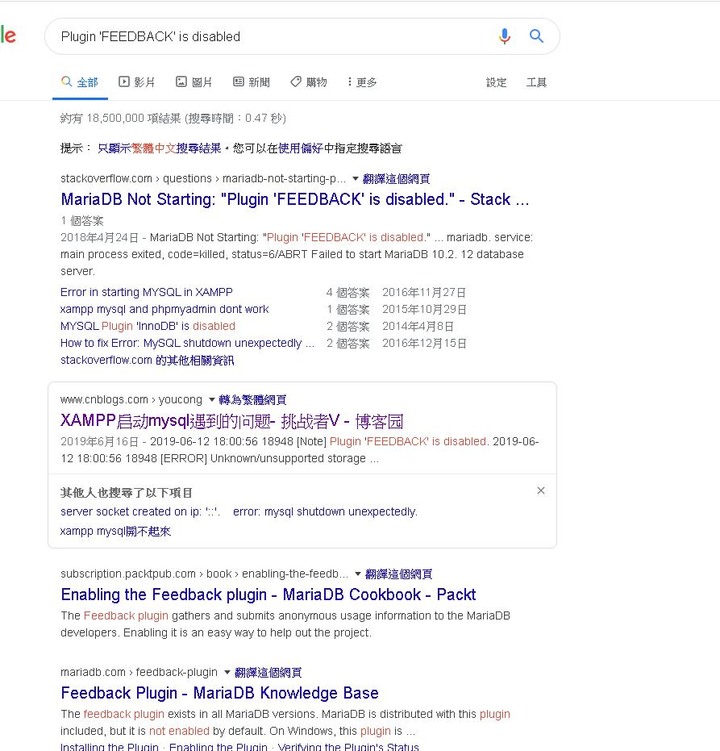
Task: Open 'Error in starting MYSQL in XAMPP' link
Action: point(147,292)
